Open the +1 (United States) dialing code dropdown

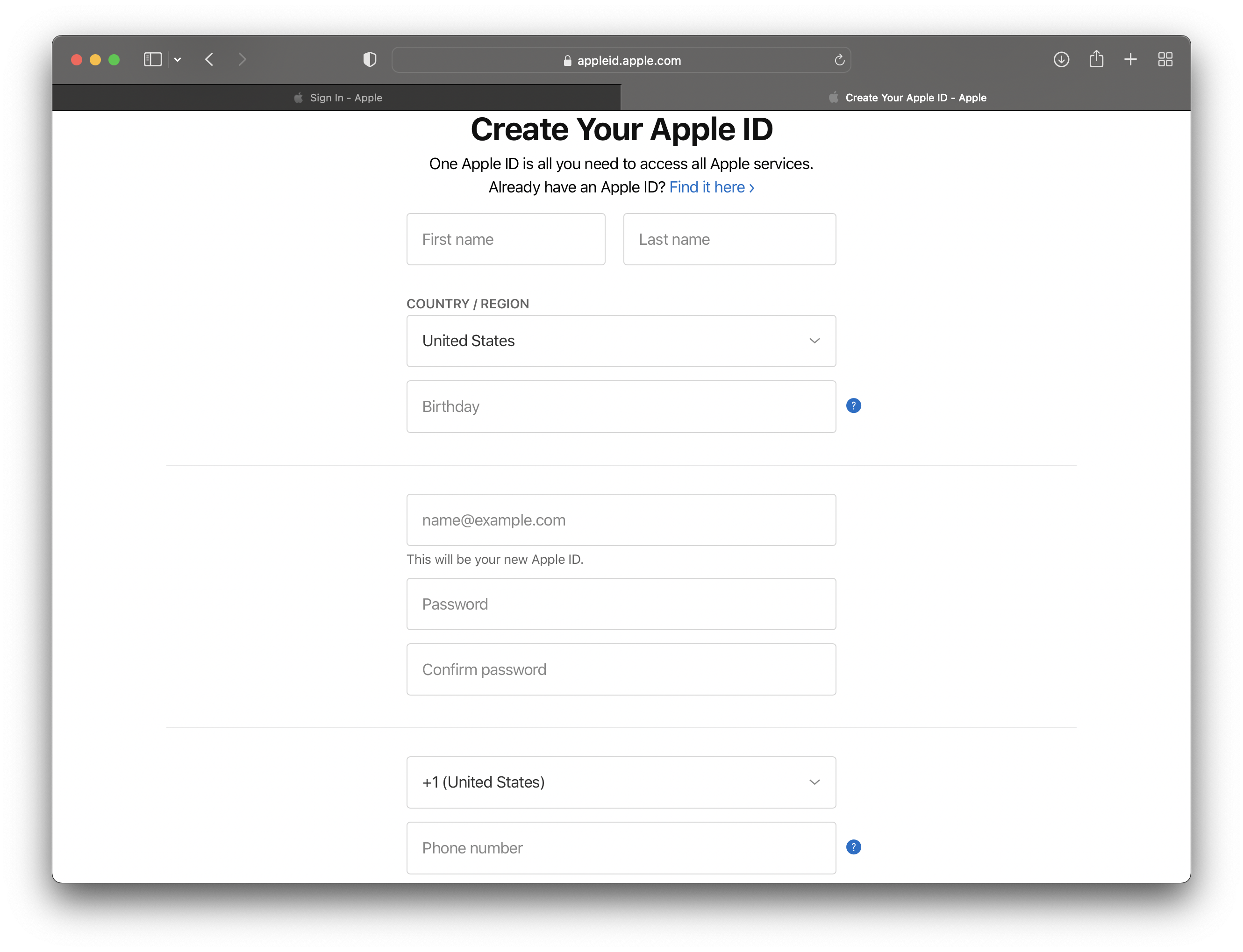tap(621, 782)
